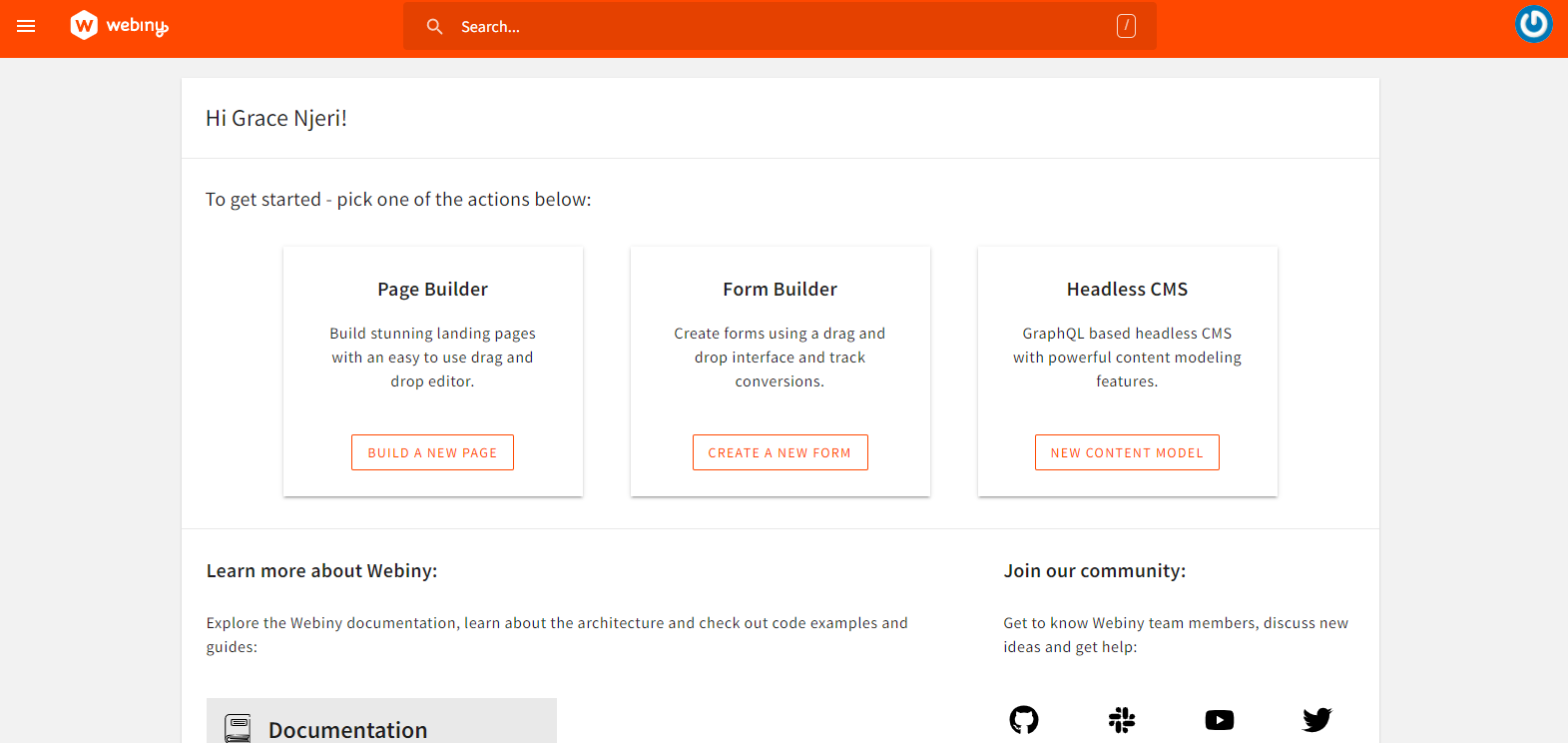Open the Slack community icon
1568x743 pixels.
[1122, 719]
